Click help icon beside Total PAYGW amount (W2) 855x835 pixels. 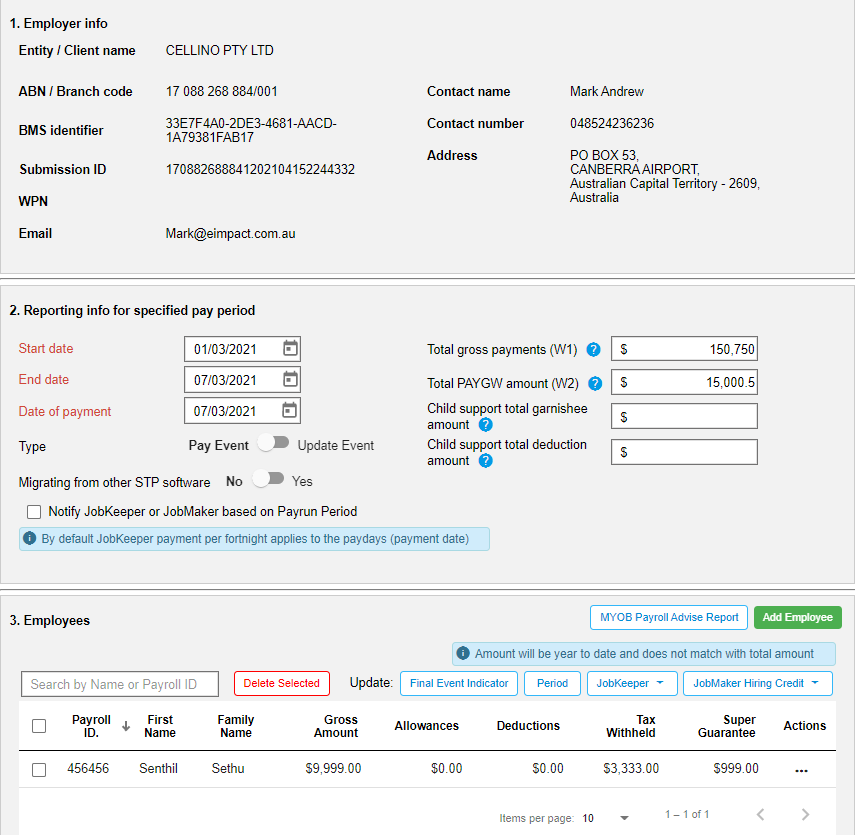[x=593, y=383]
